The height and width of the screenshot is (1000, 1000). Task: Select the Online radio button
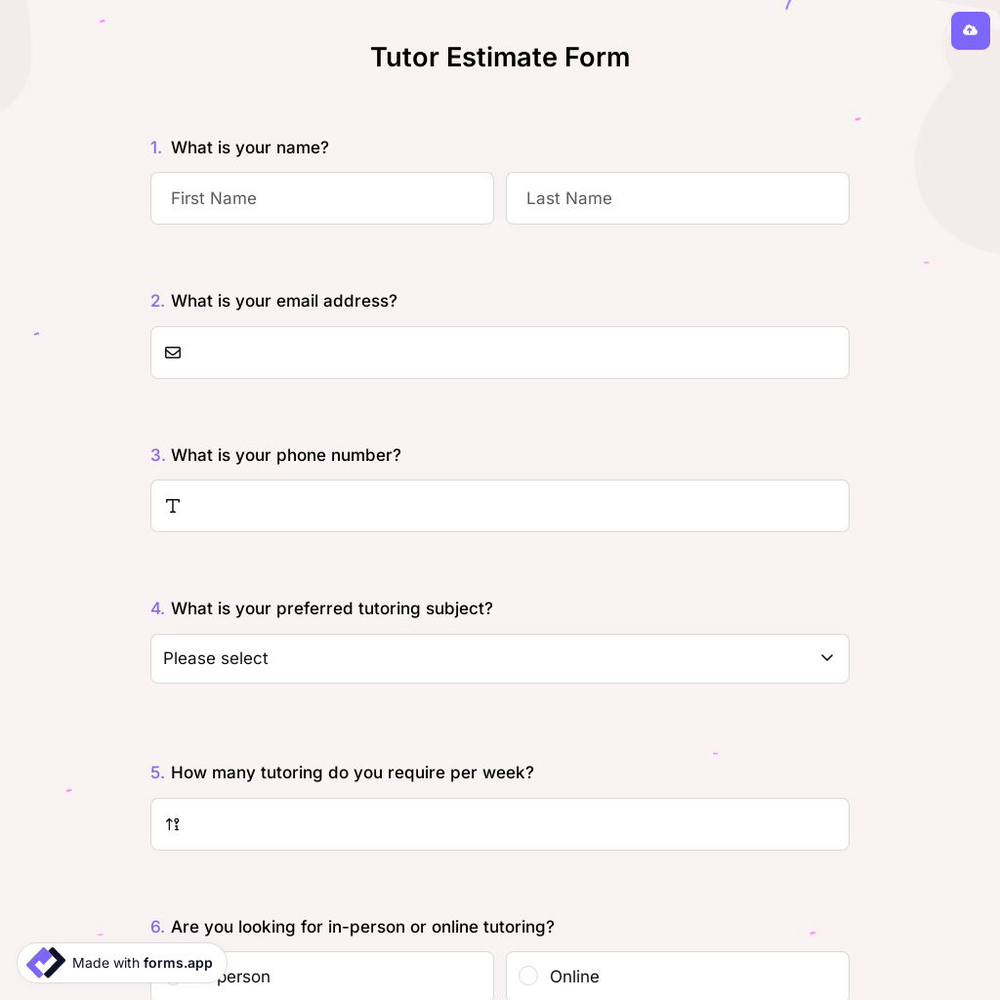[x=528, y=976]
